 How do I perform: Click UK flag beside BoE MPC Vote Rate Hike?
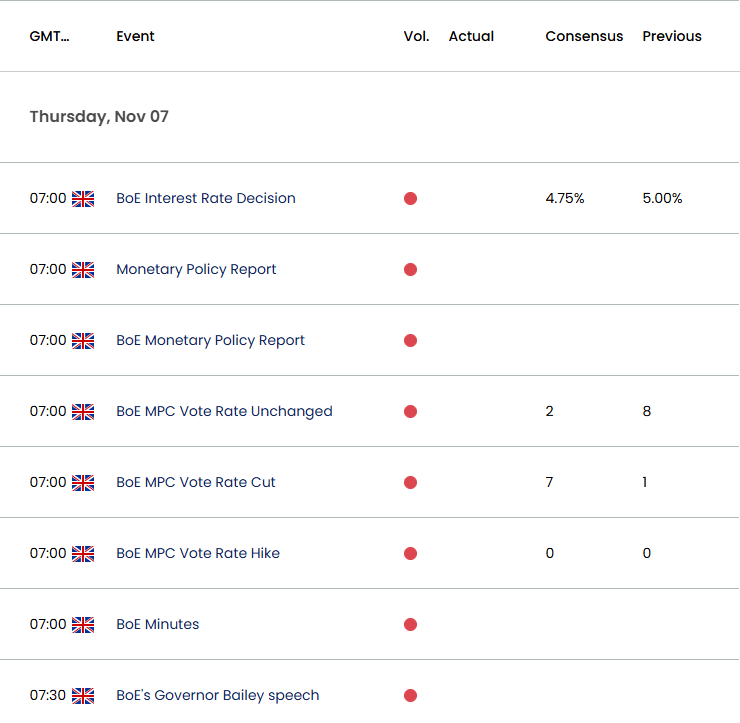pyautogui.click(x=83, y=554)
